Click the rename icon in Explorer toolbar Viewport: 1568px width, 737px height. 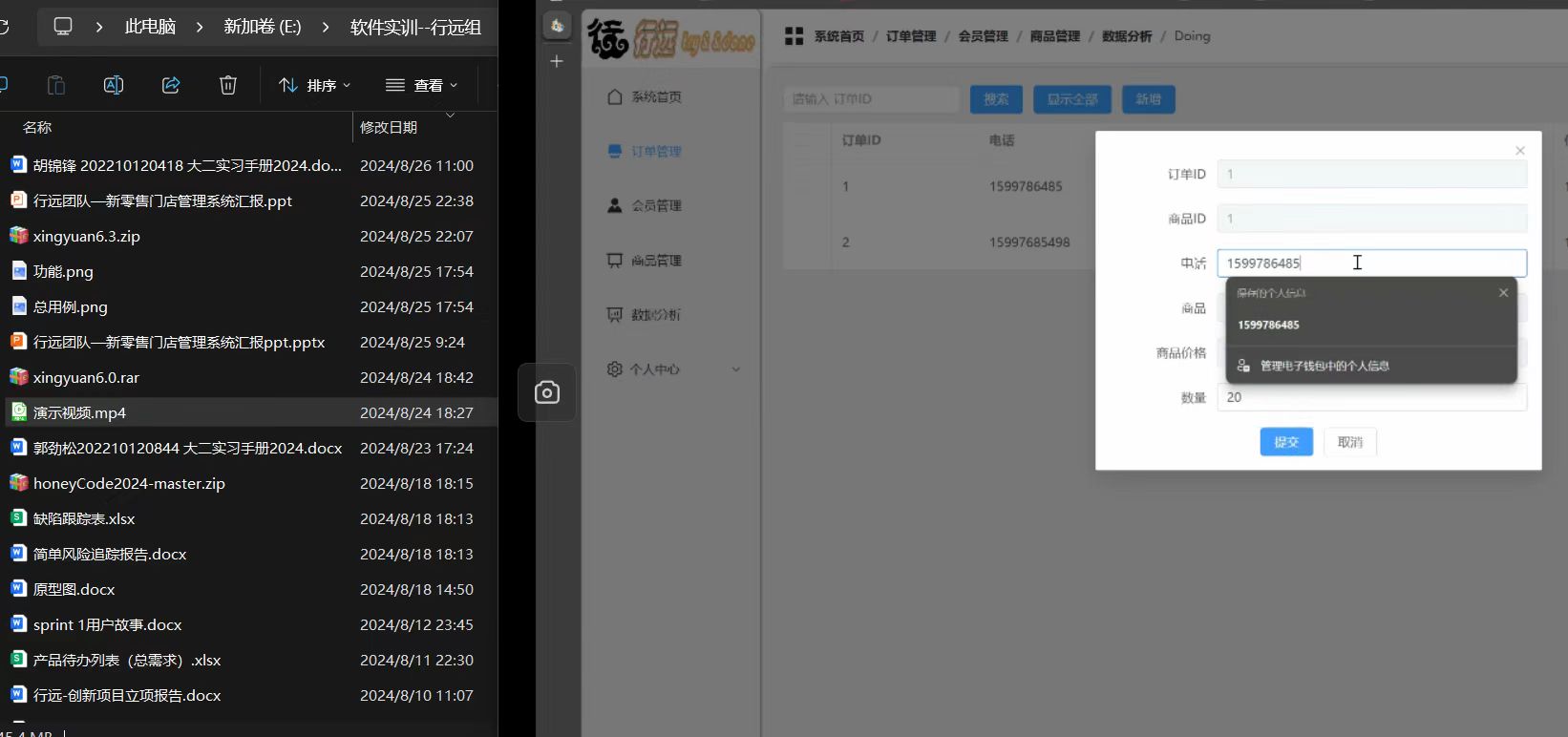tap(114, 85)
